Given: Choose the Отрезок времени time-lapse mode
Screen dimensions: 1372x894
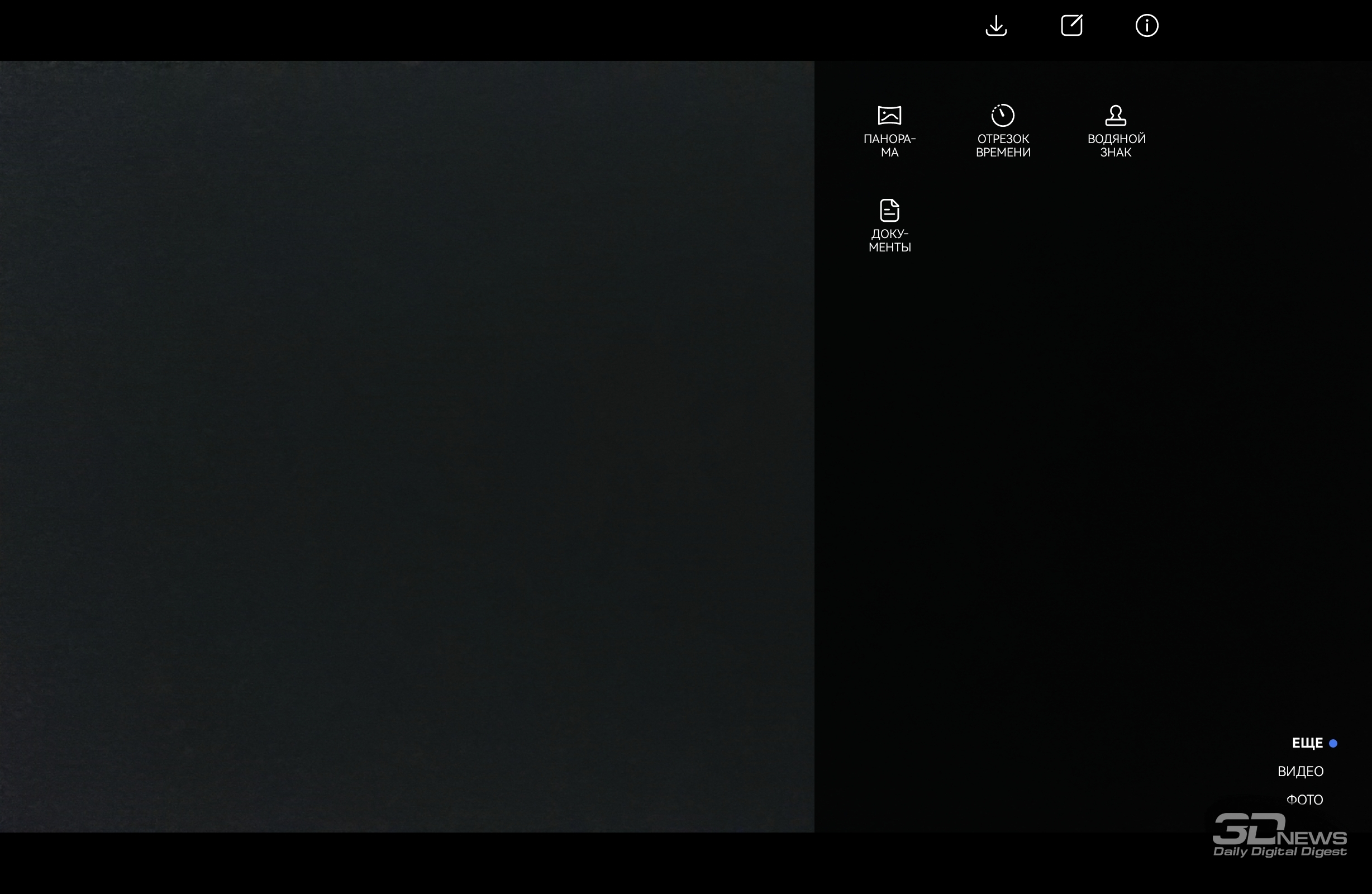Looking at the screenshot, I should (x=1003, y=131).
